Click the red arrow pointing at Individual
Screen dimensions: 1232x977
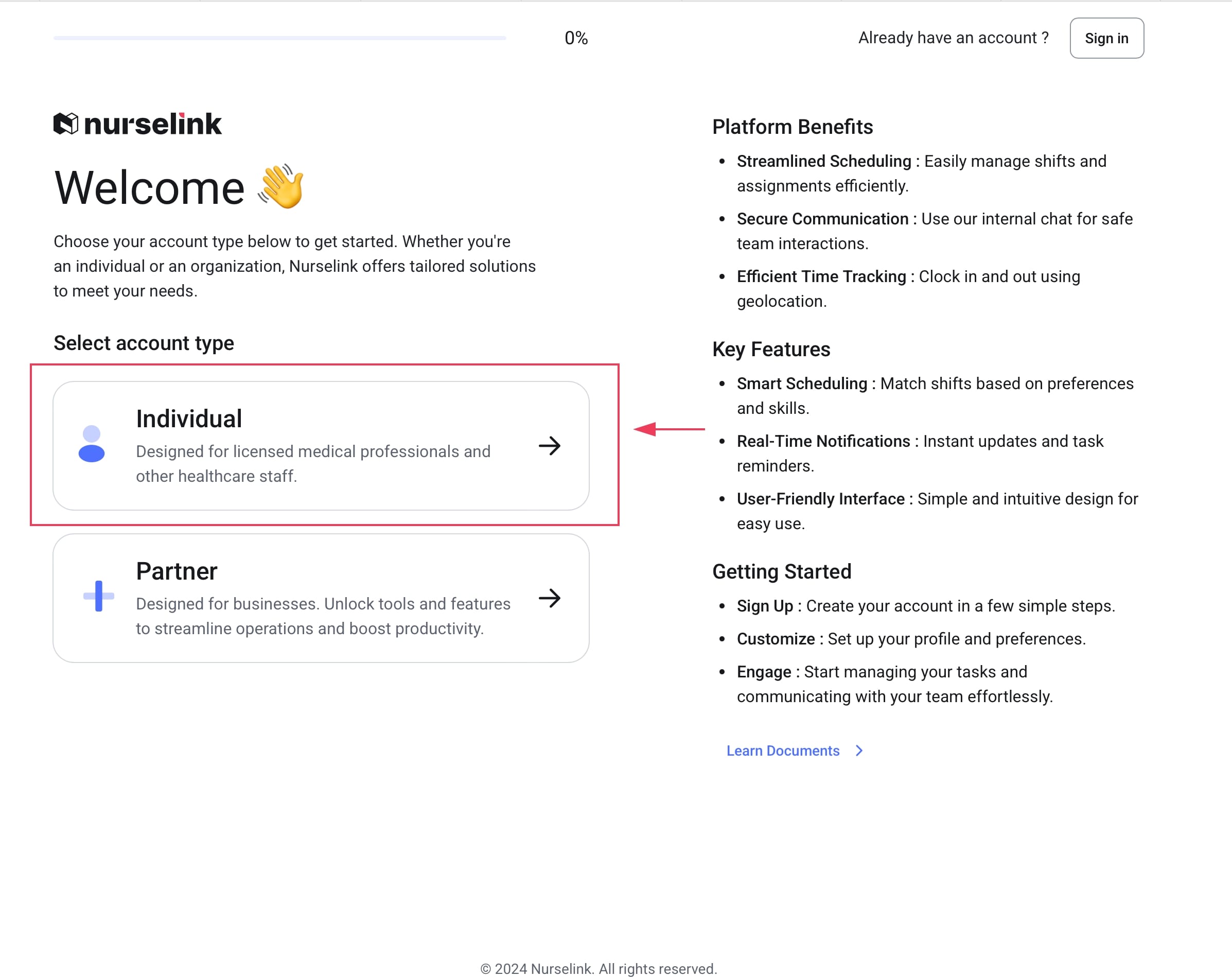pyautogui.click(x=668, y=429)
